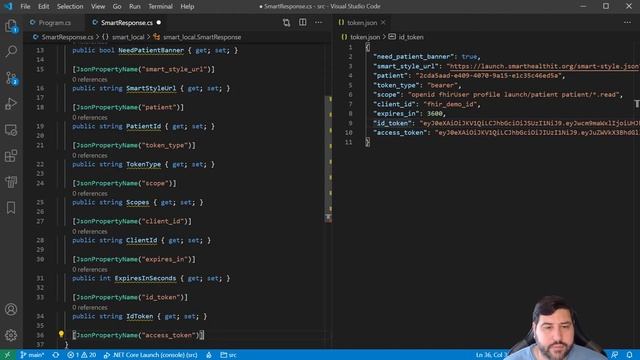Open the View menu
Screen dimensions: 640x360
coord(98,6)
